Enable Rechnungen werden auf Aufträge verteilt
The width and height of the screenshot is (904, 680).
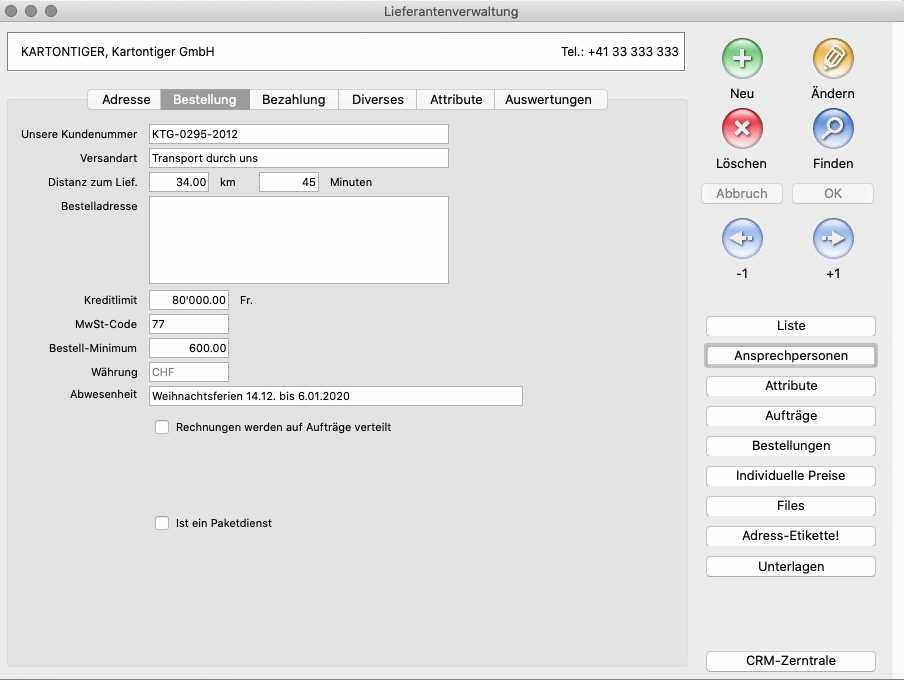pyautogui.click(x=162, y=427)
